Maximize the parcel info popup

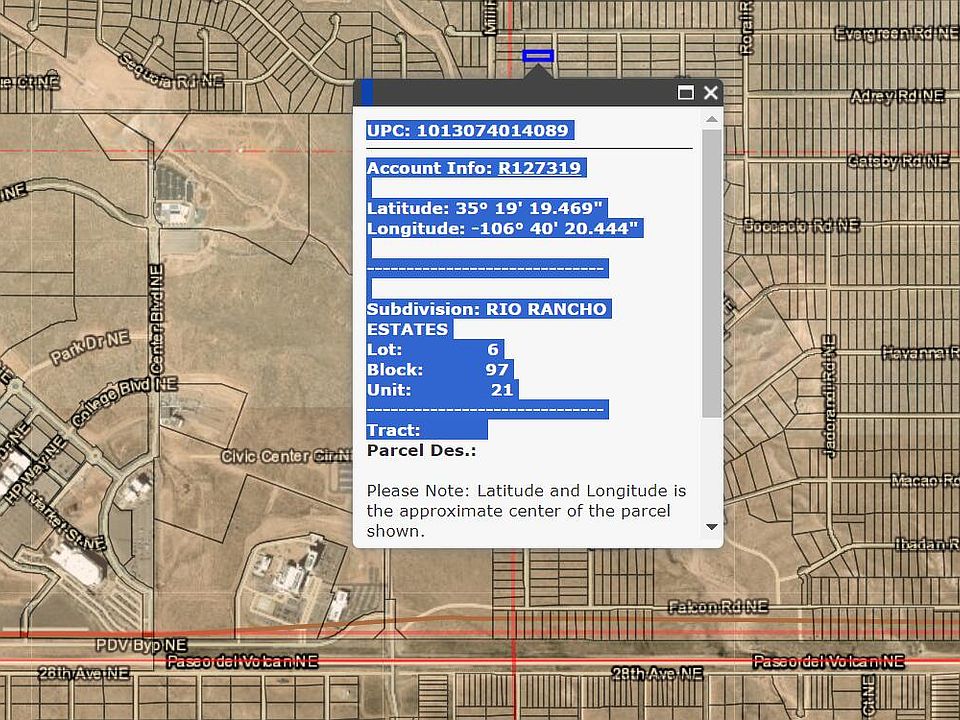click(686, 93)
